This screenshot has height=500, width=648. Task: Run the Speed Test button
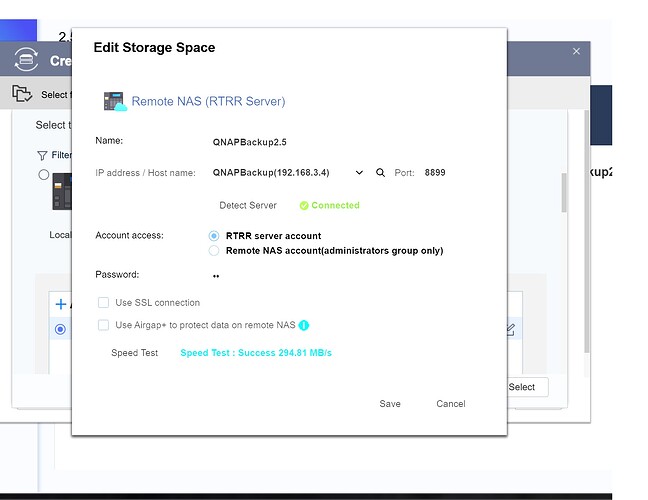(x=134, y=353)
